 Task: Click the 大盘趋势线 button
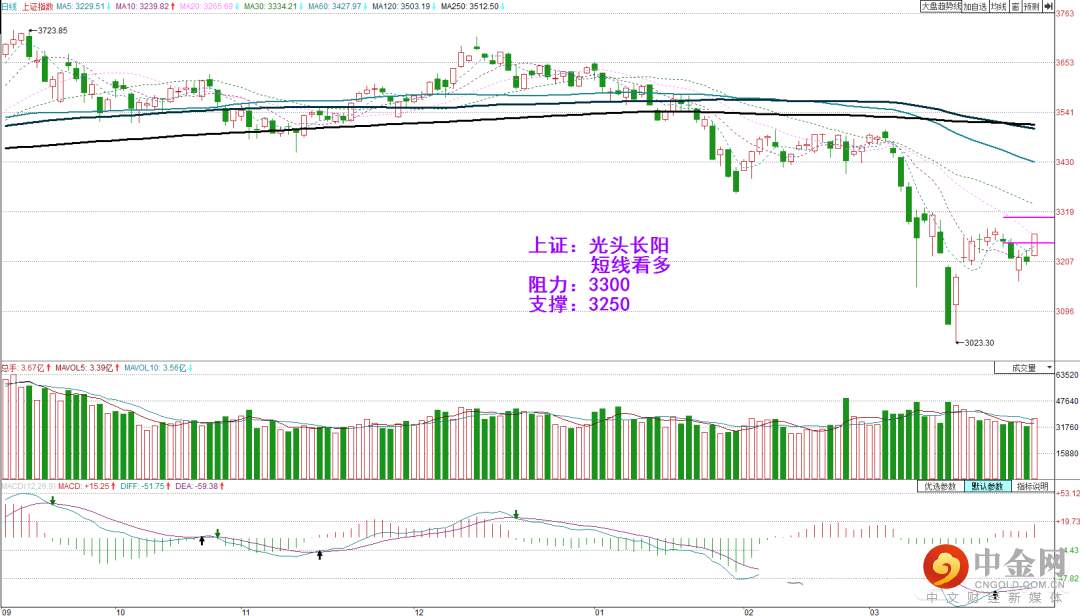pyautogui.click(x=941, y=6)
